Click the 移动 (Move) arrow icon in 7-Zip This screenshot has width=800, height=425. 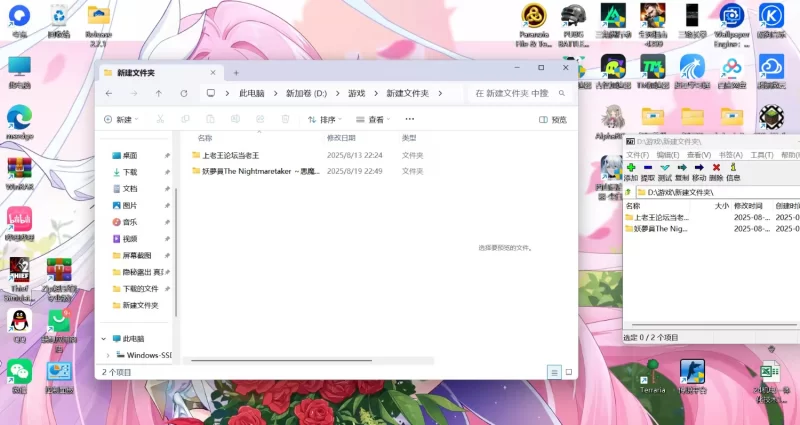(699, 167)
